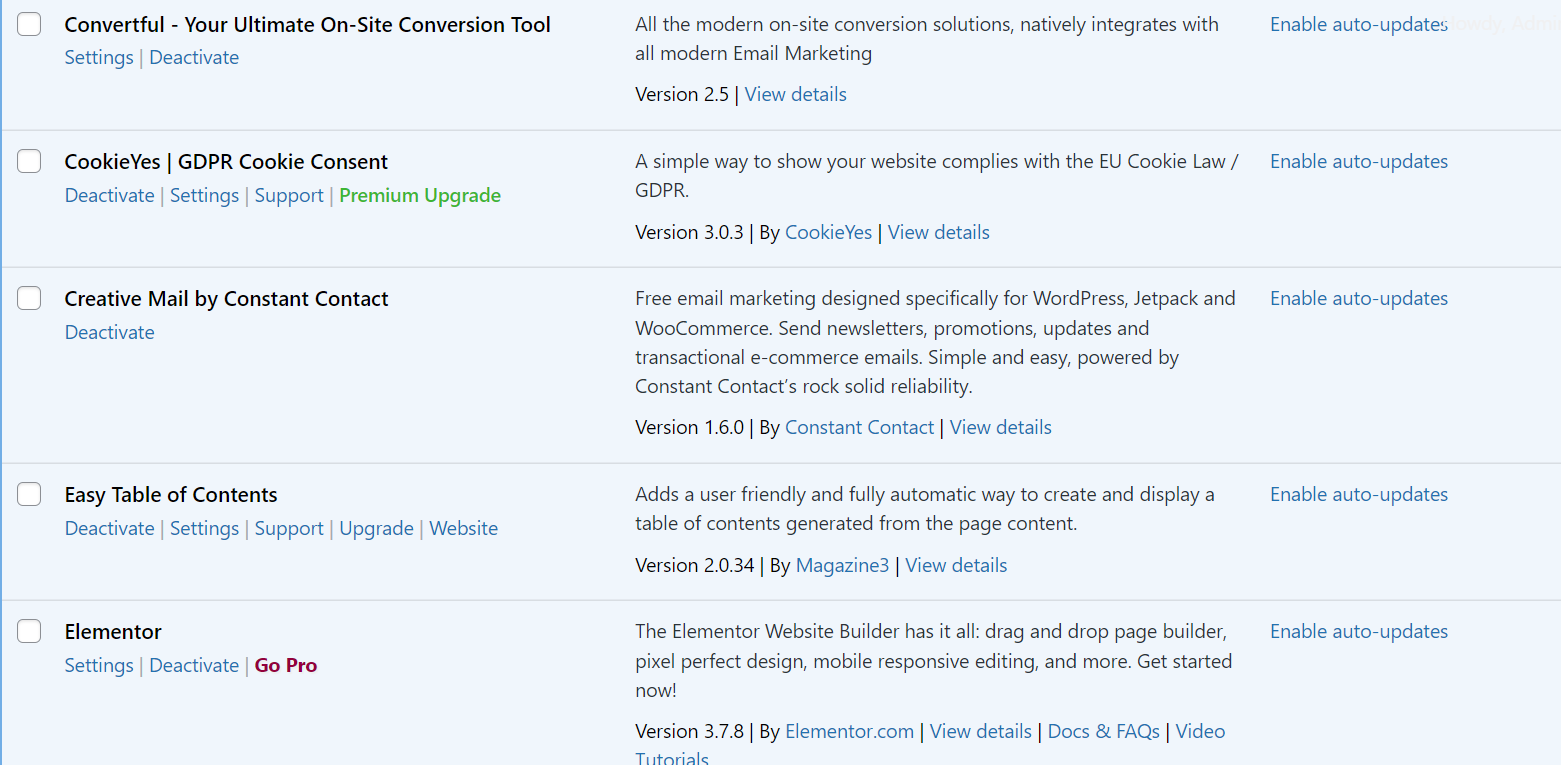
Task: Deactivate the Convertful plugin
Action: (194, 58)
